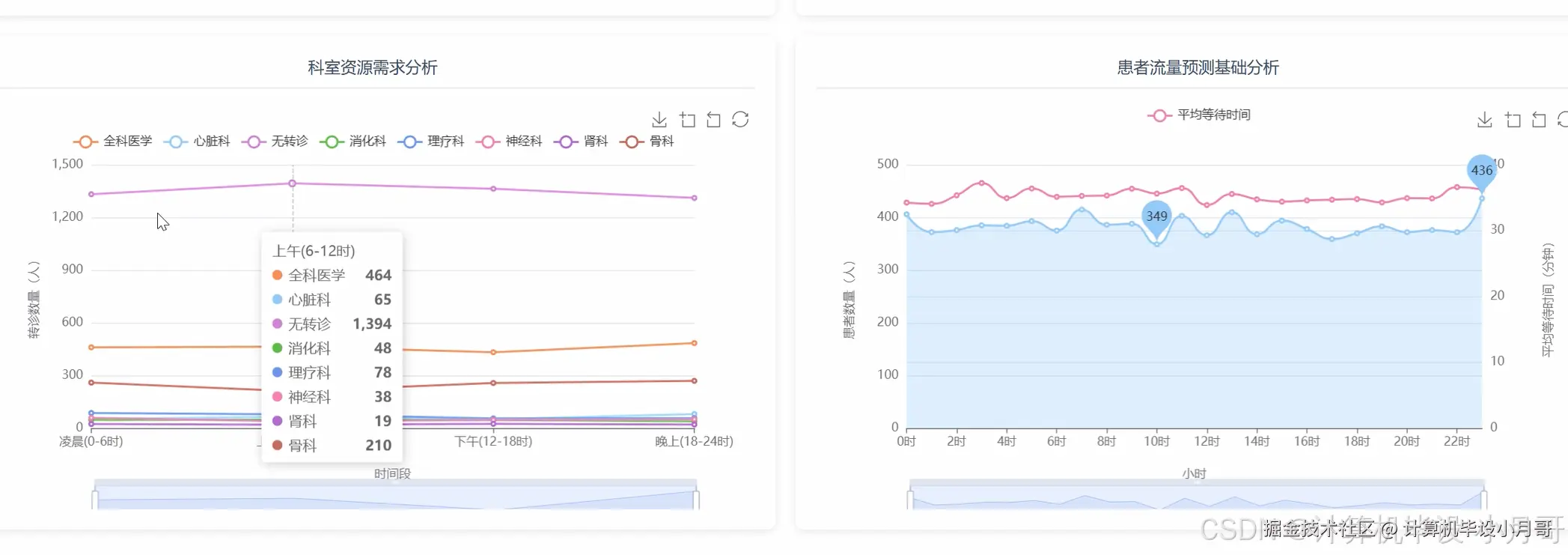The height and width of the screenshot is (555, 1568).
Task: Enable zoom area tool on patient flow chart
Action: tap(1513, 120)
